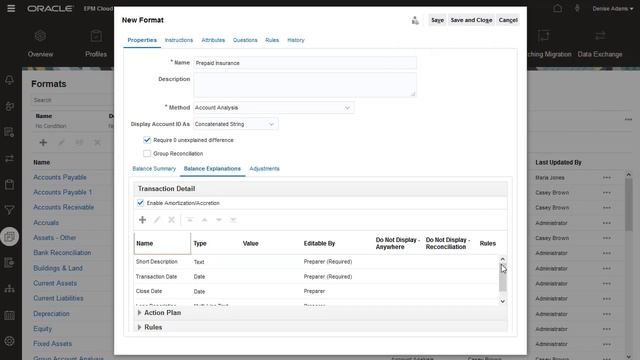640x360 pixels.
Task: Open notifications bell in sidebar
Action: (x=9, y=80)
